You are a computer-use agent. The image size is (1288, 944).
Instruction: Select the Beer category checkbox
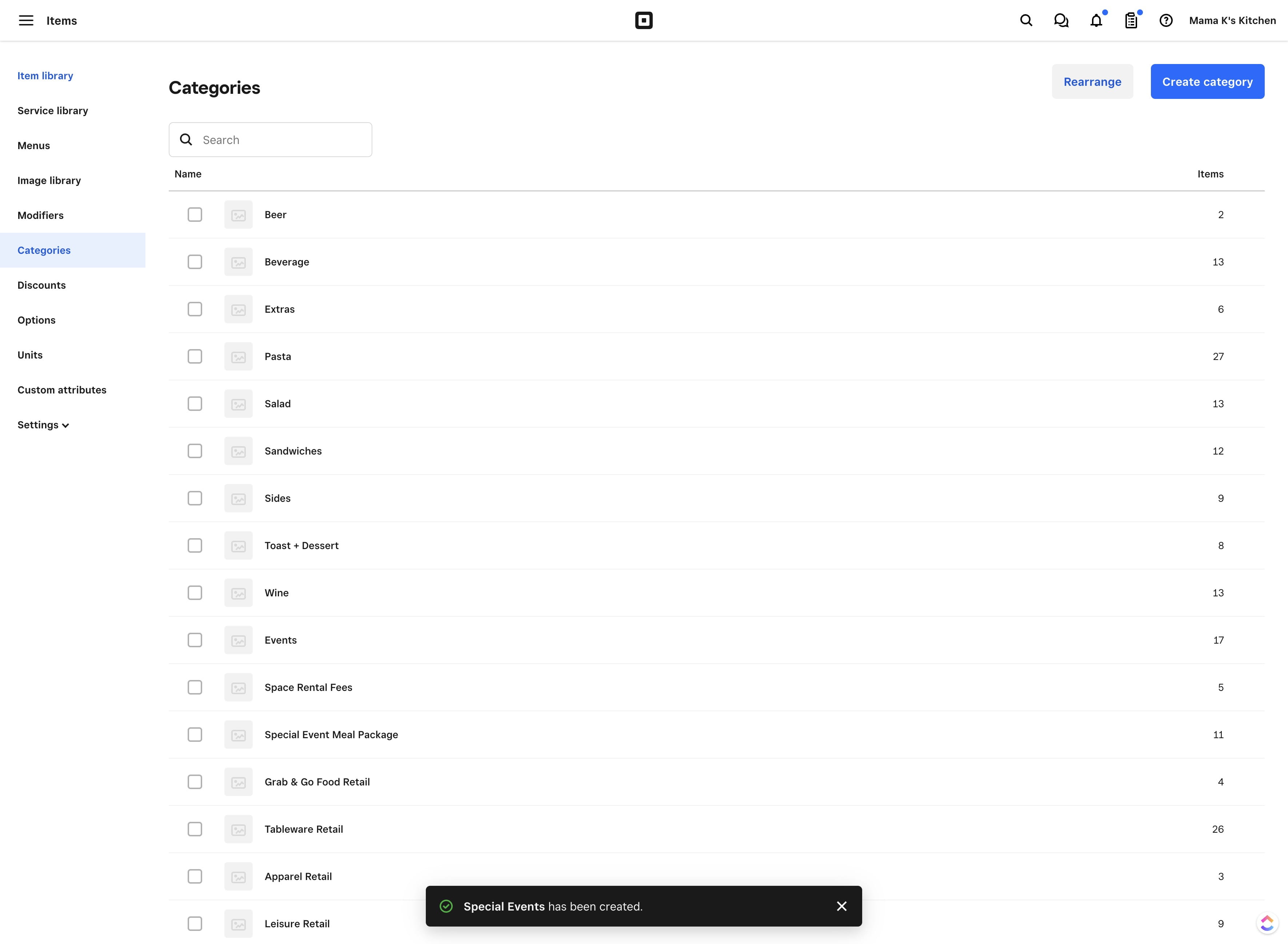pyautogui.click(x=195, y=214)
